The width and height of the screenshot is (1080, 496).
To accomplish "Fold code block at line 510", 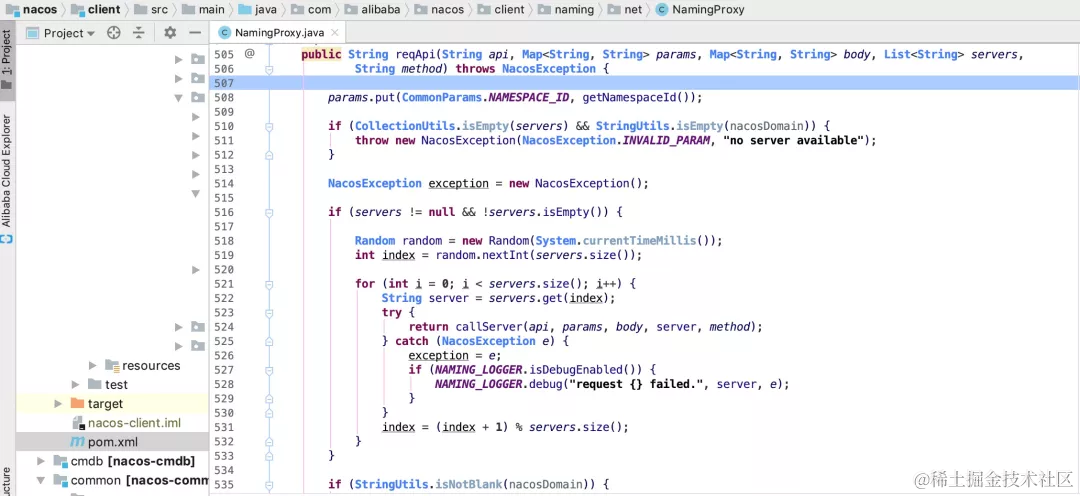I will pyautogui.click(x=269, y=126).
